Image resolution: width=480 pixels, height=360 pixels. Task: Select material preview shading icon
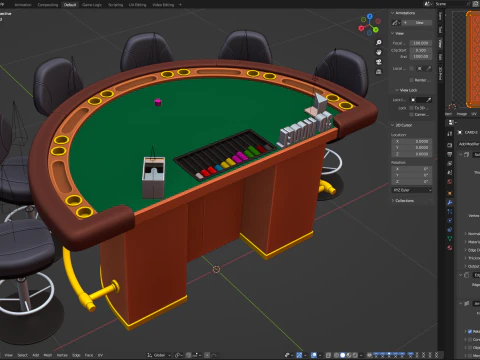[x=349, y=355]
